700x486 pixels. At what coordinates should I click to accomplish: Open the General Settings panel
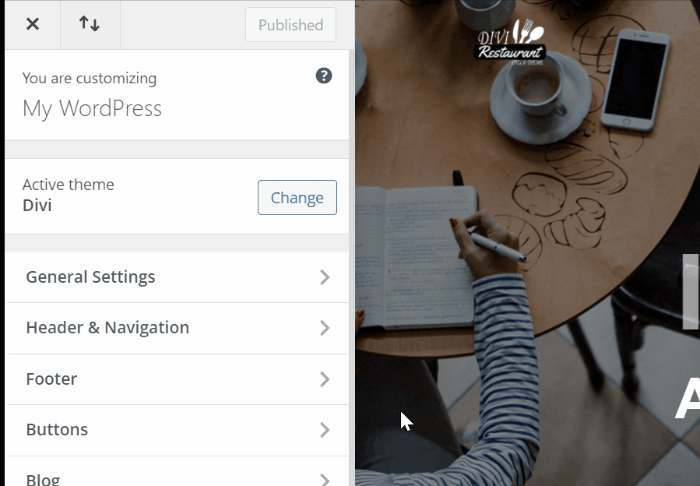pyautogui.click(x=177, y=277)
